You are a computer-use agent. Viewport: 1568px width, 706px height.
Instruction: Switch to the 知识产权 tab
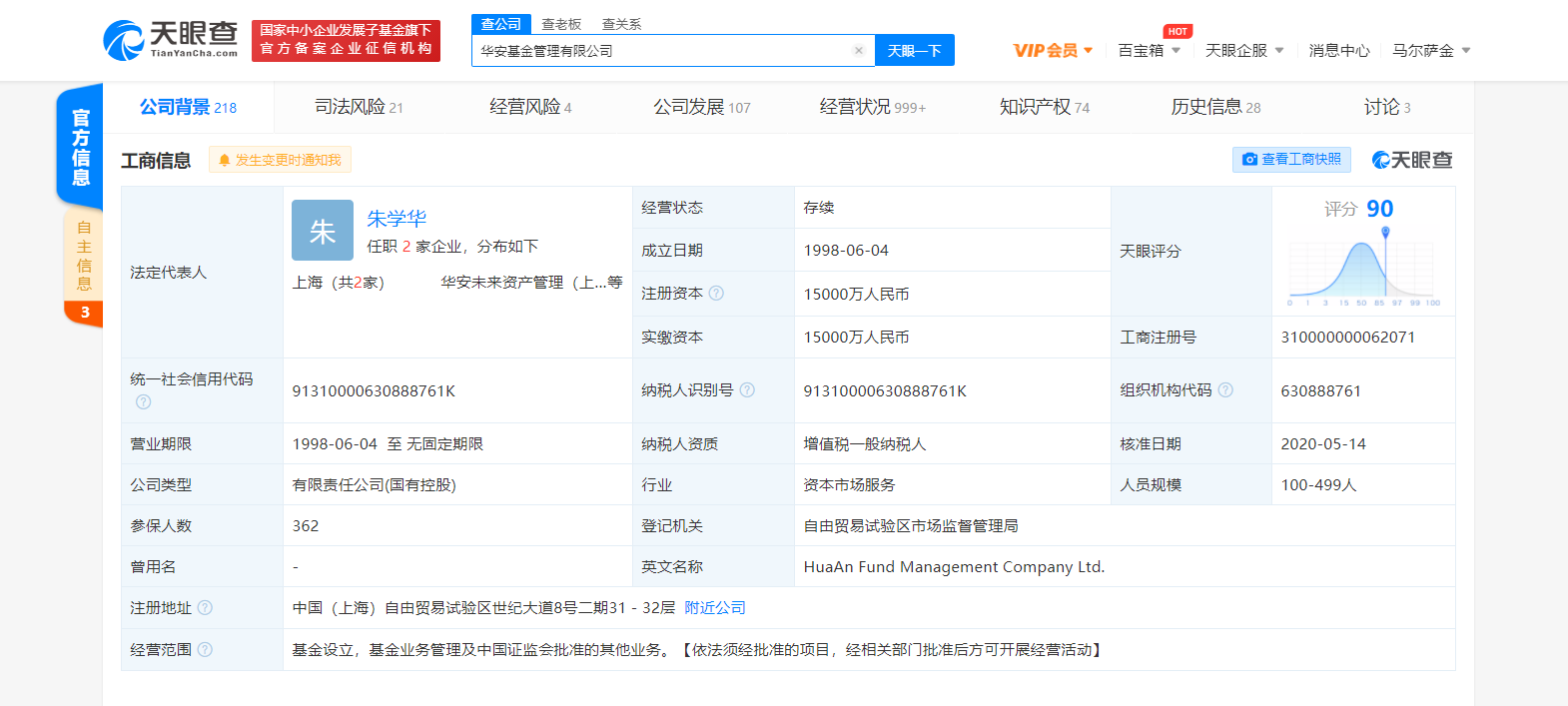click(x=1045, y=107)
